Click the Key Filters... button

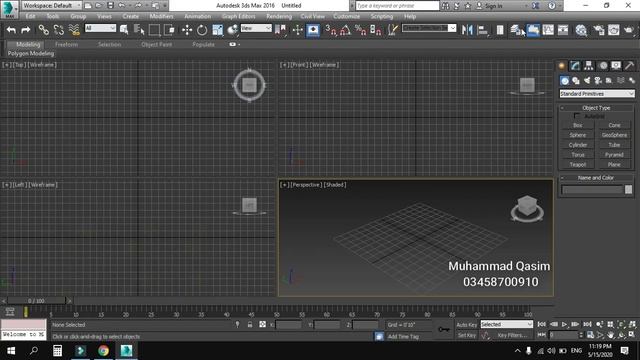click(512, 335)
